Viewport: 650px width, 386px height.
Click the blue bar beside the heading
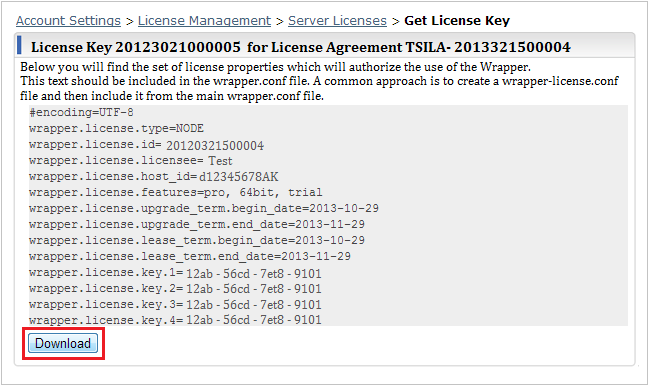click(19, 45)
